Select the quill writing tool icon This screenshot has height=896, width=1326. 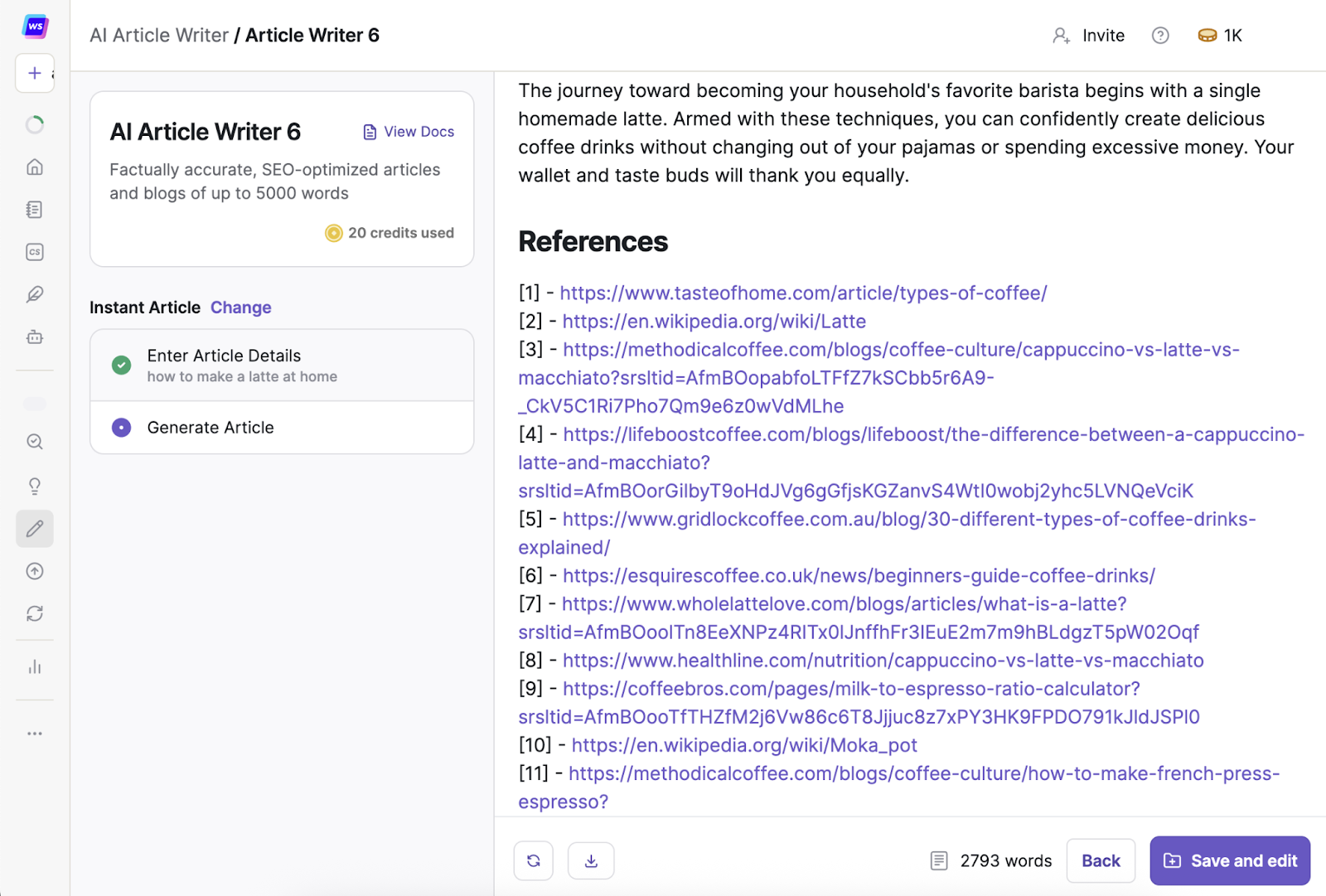tap(35, 295)
